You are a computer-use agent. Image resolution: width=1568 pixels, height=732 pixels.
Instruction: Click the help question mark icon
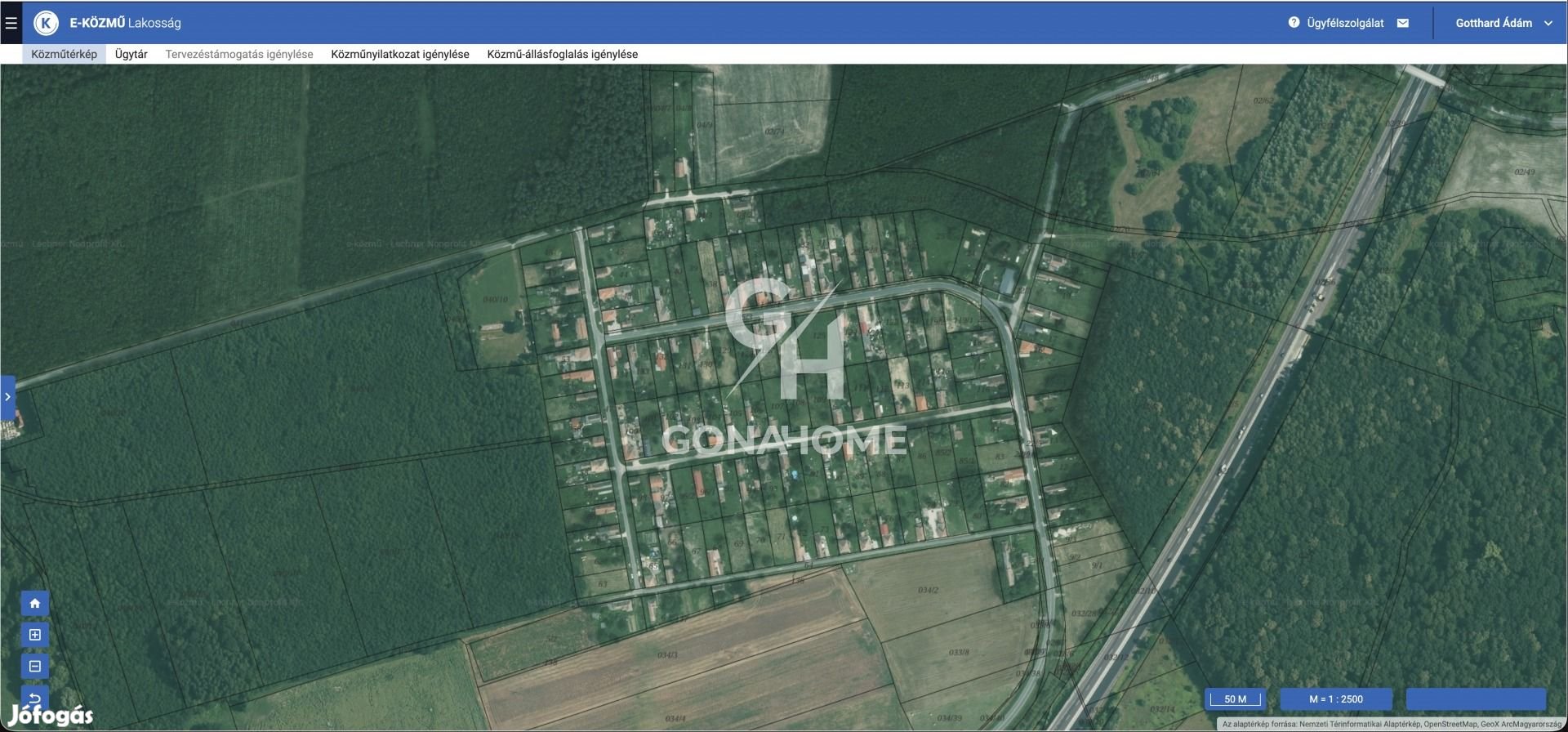pos(1294,23)
